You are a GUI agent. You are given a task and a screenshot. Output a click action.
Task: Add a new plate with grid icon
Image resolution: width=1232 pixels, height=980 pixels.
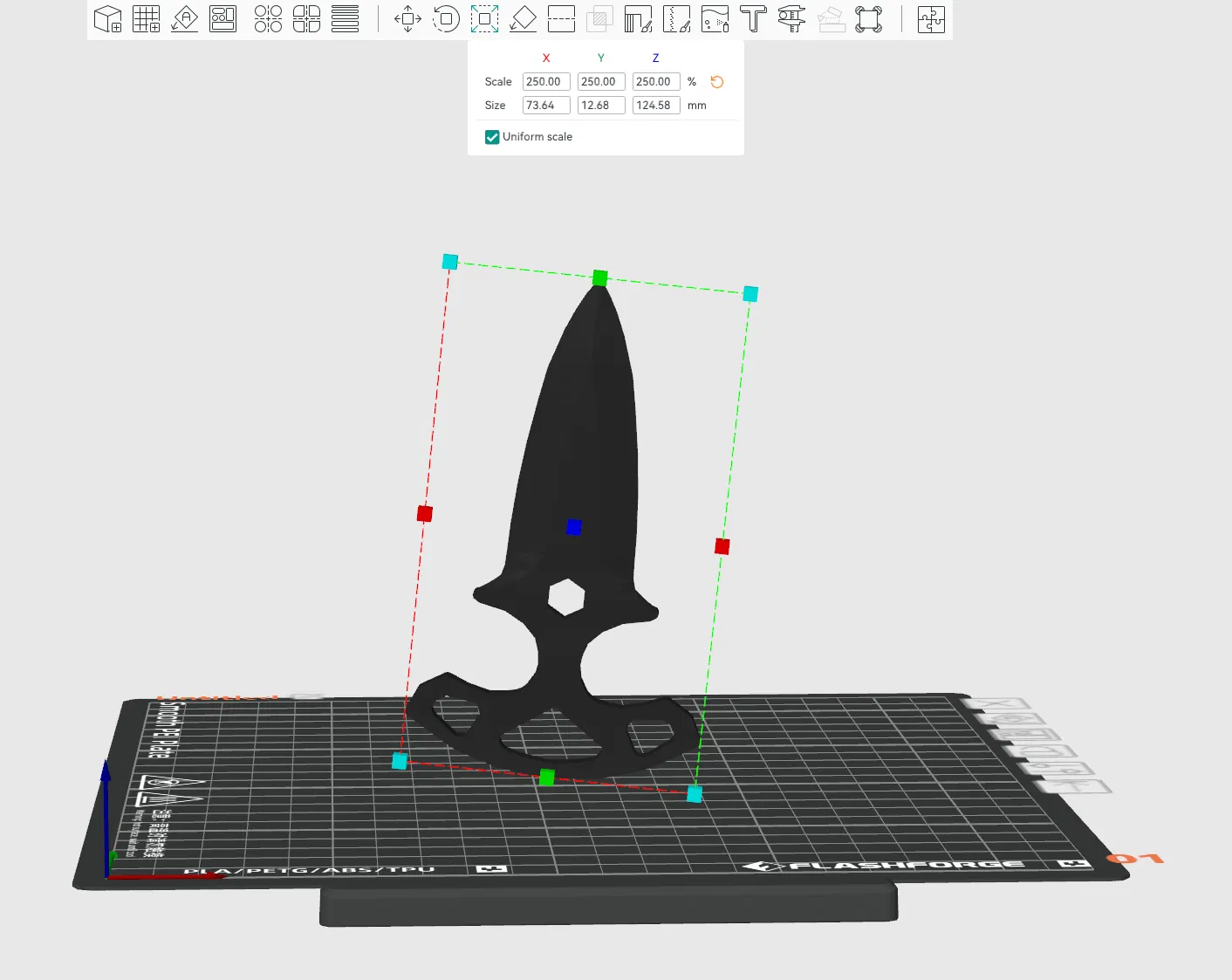(146, 18)
